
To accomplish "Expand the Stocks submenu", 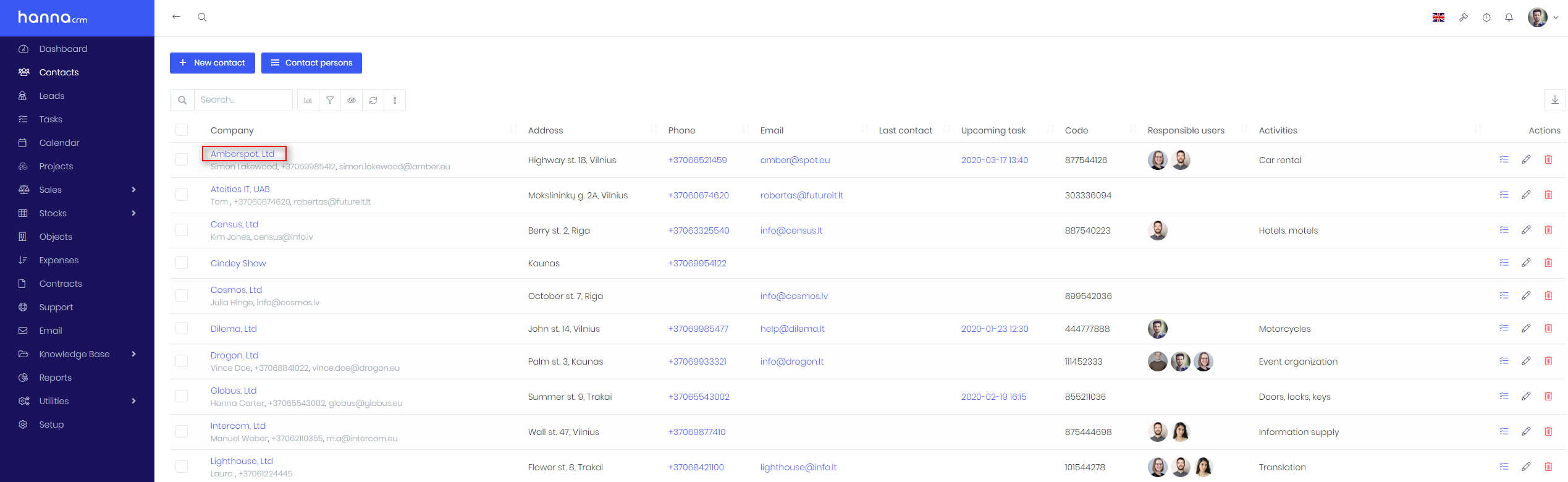I will point(134,213).
